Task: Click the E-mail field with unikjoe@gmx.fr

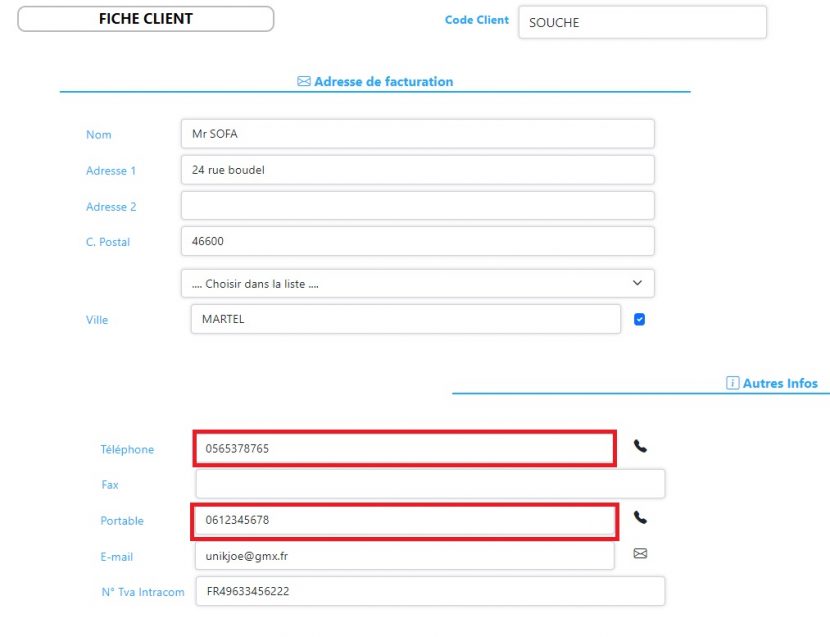Action: [x=405, y=555]
